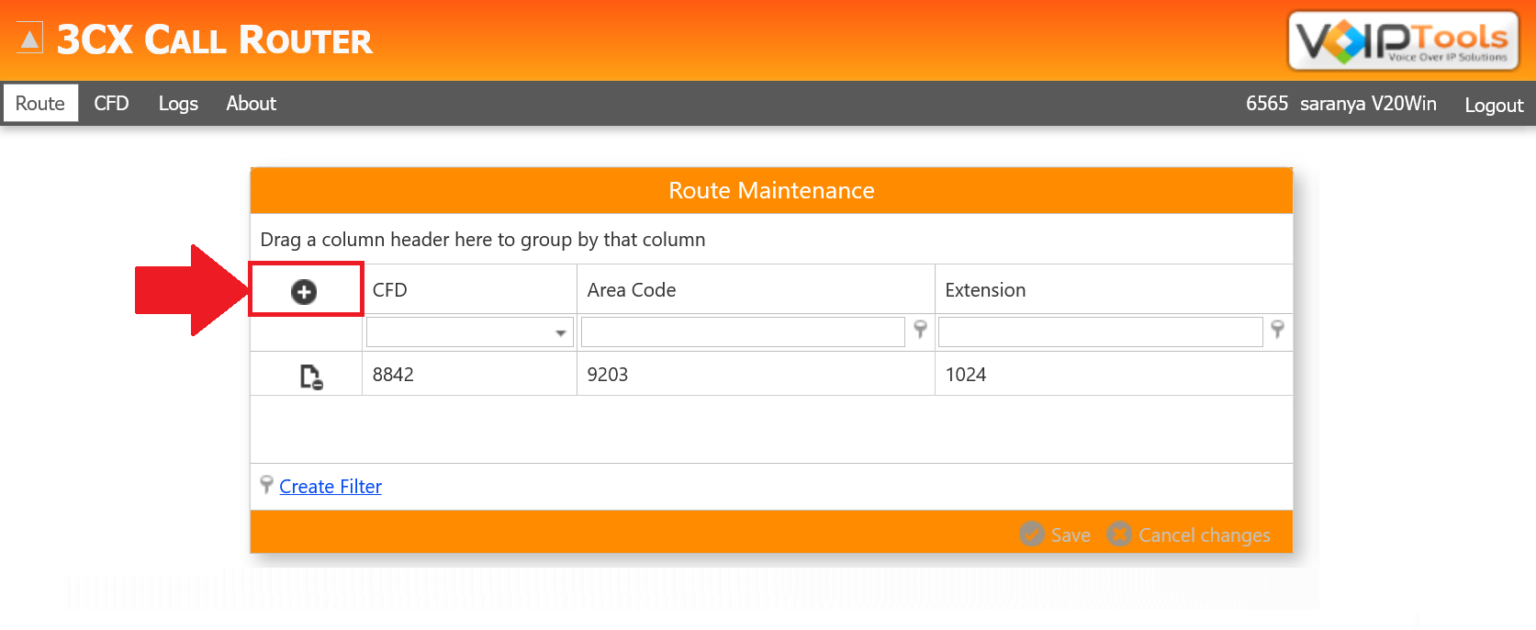Click the funnel icon beside Extension filter
This screenshot has width=1536, height=630.
click(x=1277, y=330)
